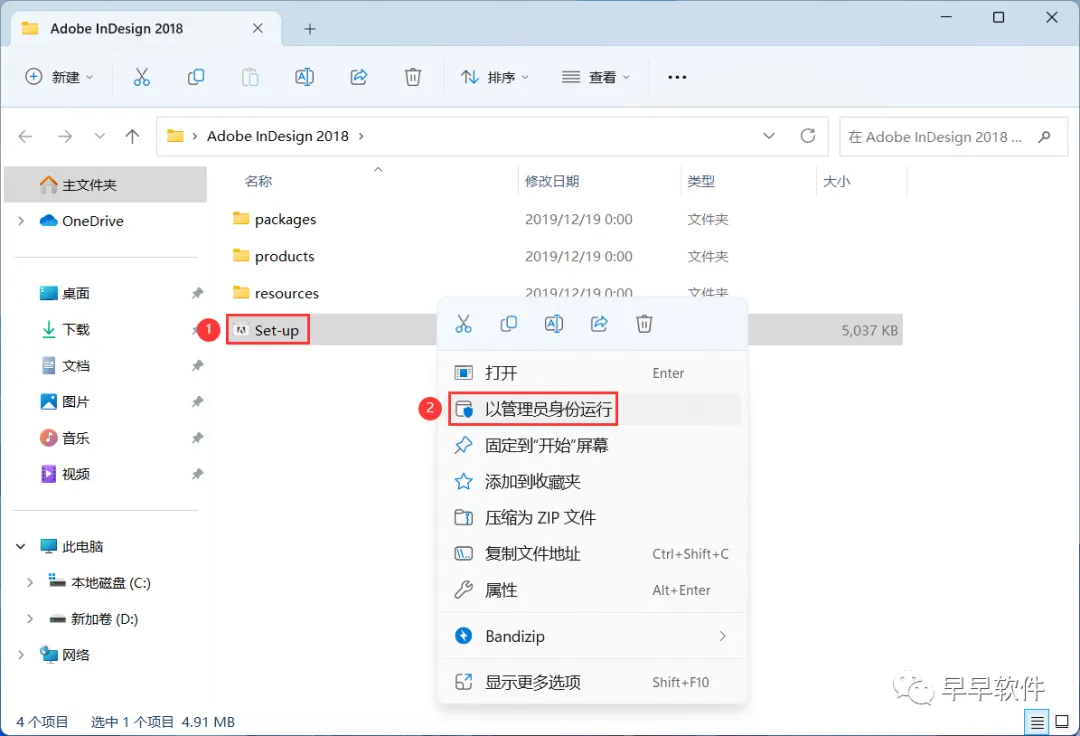Maximize the Explorer window
Screen dimensions: 1080x736
coord(998,17)
